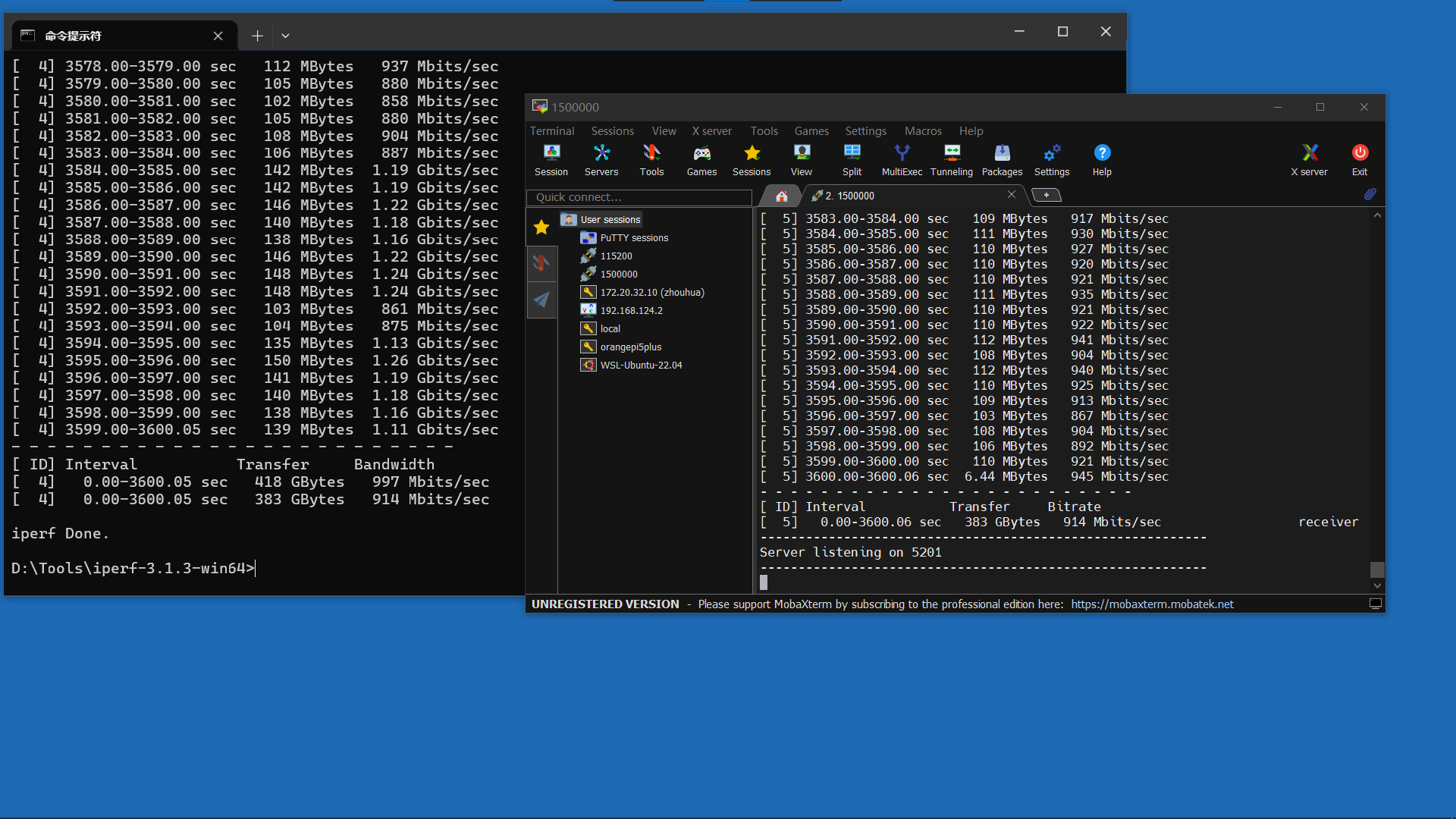The image size is (1456, 819).
Task: Click the Quick connect input field
Action: [x=639, y=197]
